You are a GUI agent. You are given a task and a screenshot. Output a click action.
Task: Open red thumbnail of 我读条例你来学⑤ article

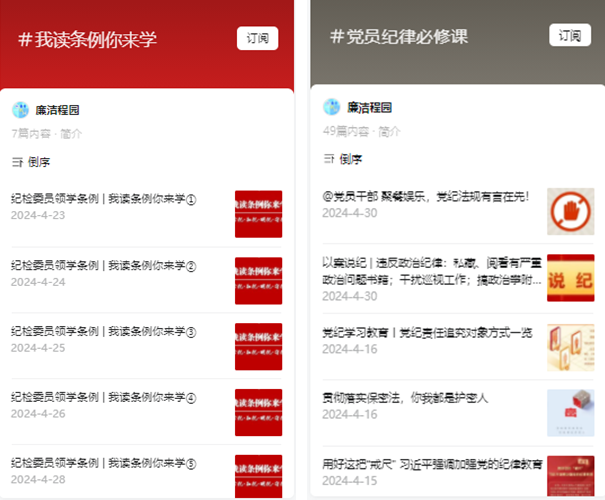[258, 472]
